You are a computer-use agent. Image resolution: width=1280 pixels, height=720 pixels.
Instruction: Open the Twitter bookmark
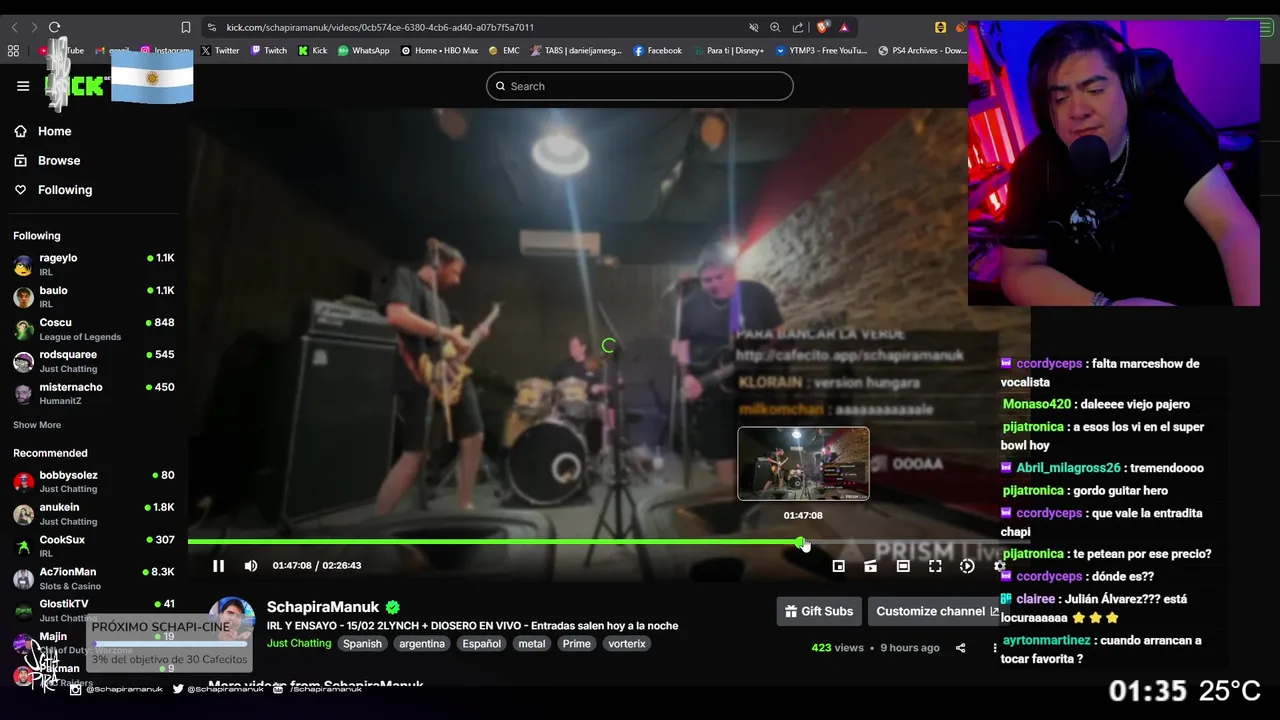[220, 50]
